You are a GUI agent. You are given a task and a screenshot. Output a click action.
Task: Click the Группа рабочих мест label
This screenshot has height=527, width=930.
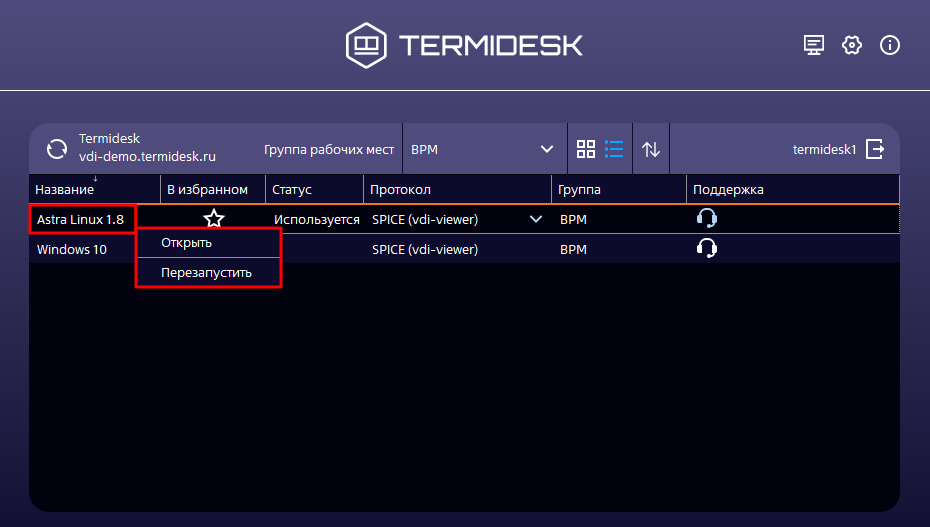[329, 150]
